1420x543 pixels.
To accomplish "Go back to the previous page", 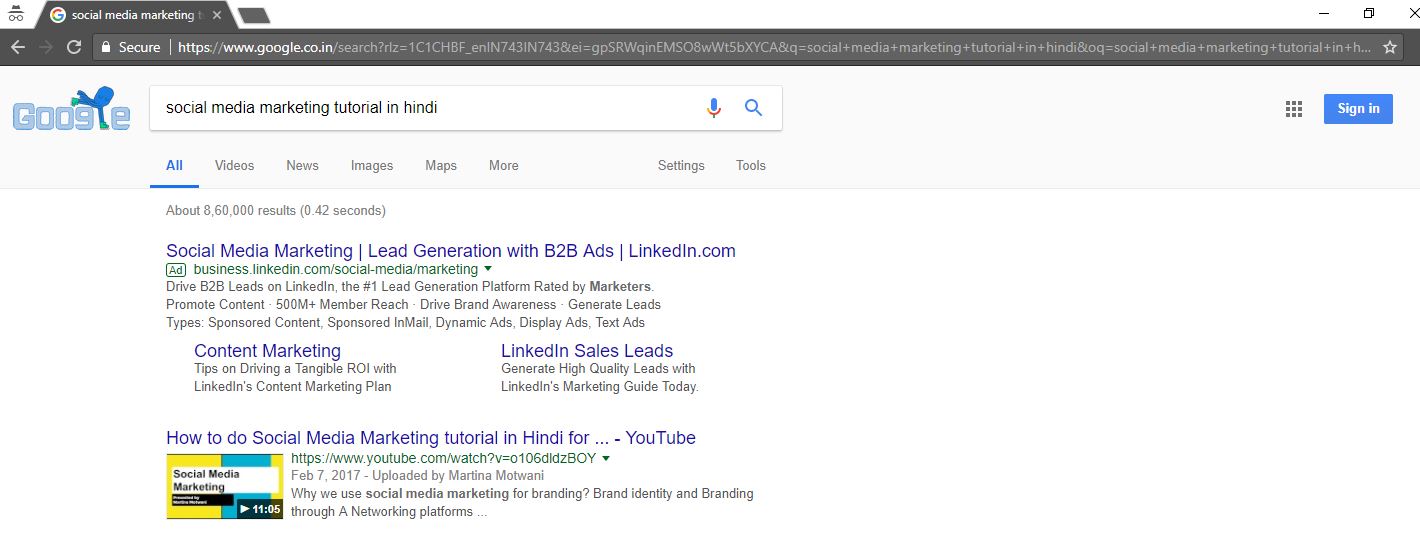I will (18, 47).
